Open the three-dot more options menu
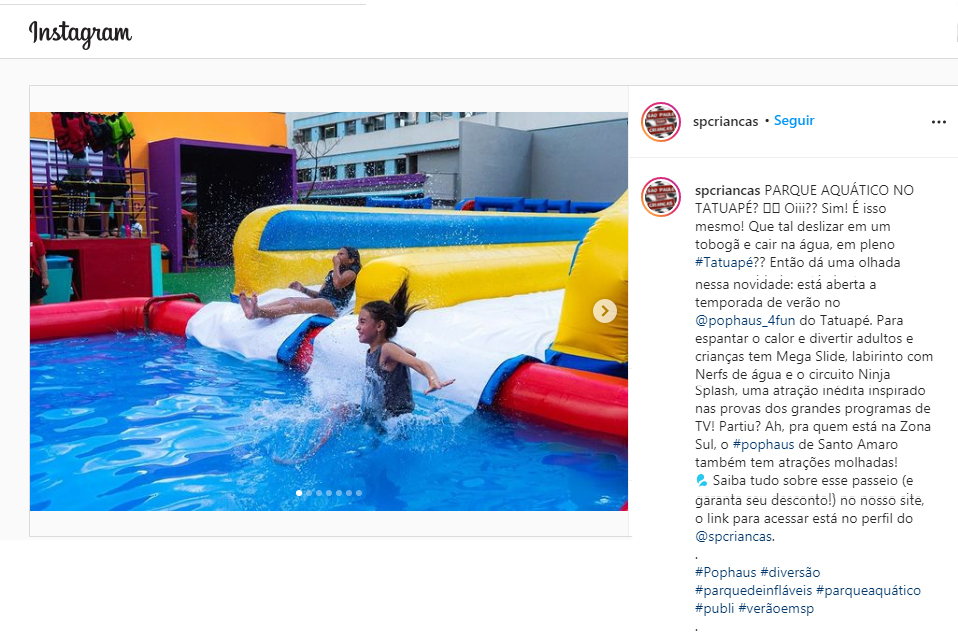The image size is (958, 634). pos(938,122)
